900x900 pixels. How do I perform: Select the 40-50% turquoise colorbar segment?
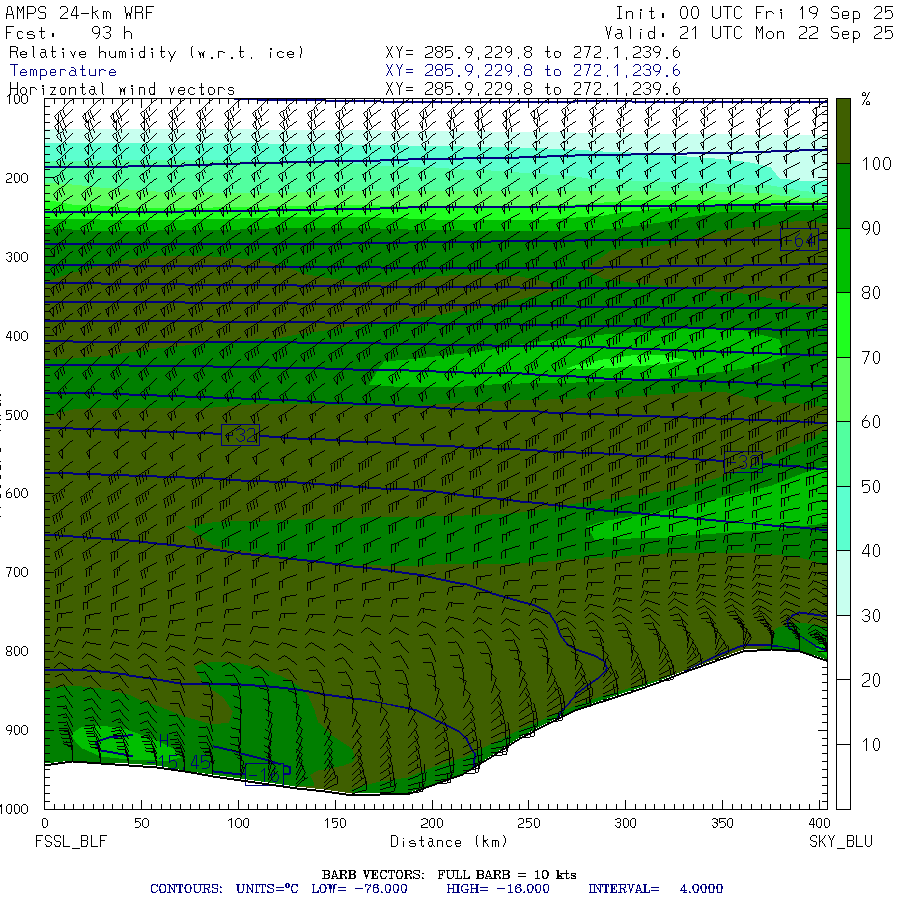click(x=843, y=518)
